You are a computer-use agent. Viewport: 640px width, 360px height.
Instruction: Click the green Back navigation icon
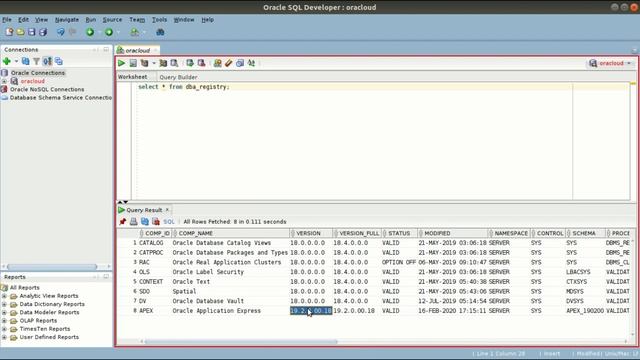[90, 32]
